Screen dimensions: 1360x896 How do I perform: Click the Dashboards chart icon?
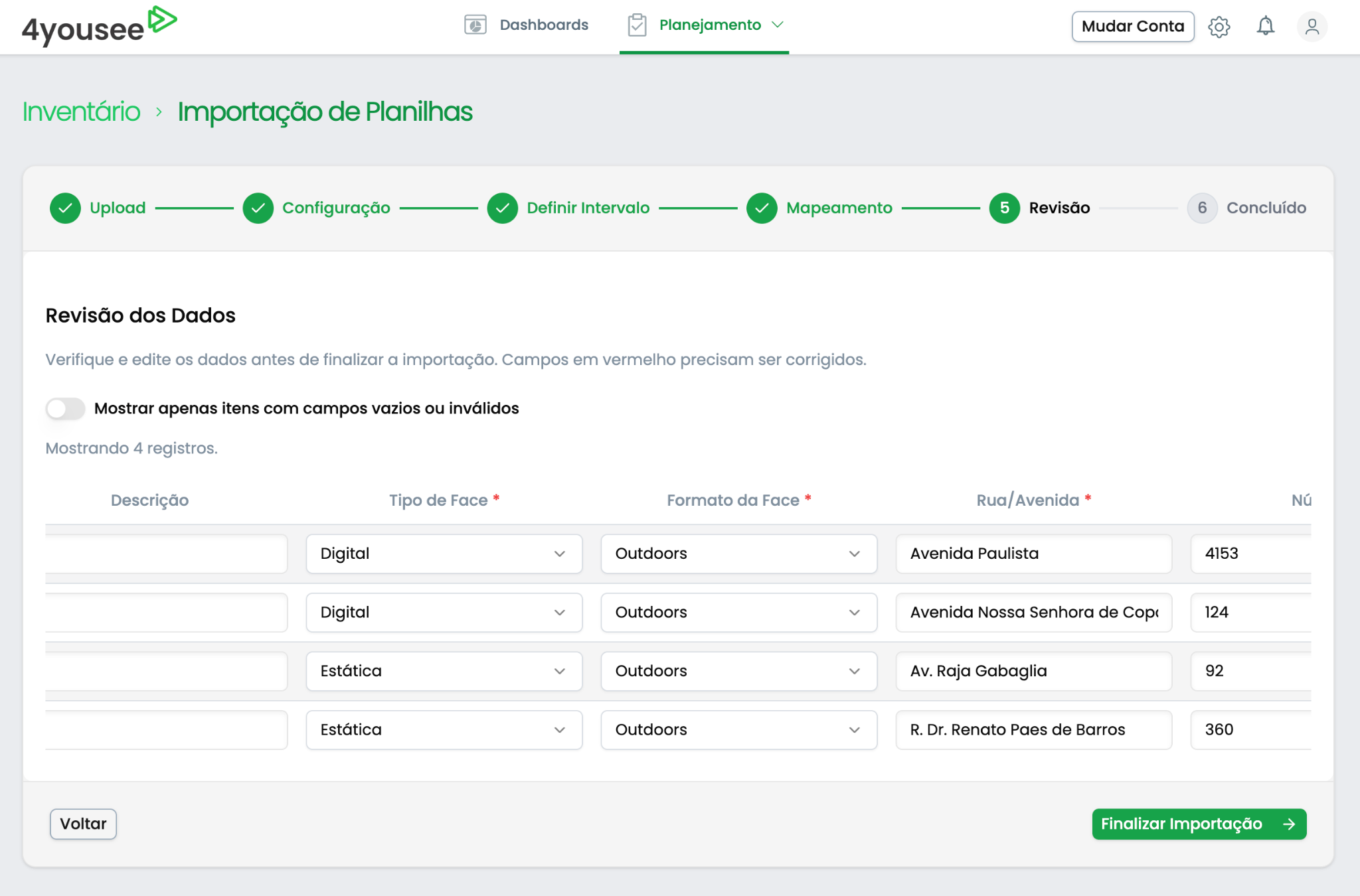[475, 25]
